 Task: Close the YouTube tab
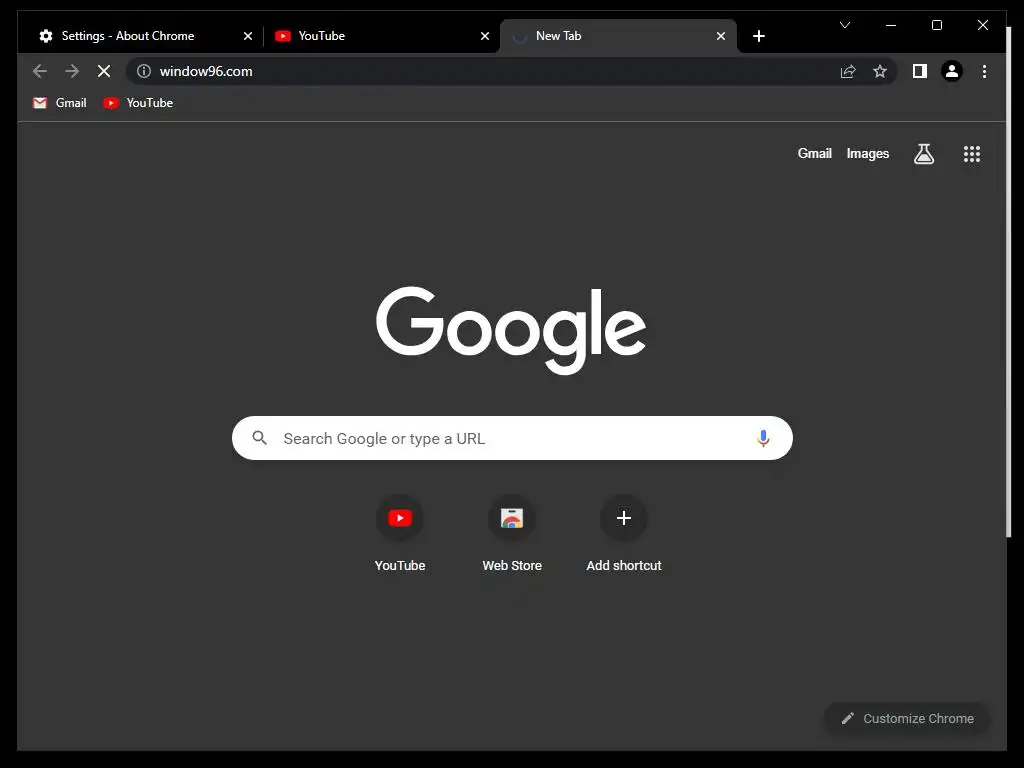[485, 36]
